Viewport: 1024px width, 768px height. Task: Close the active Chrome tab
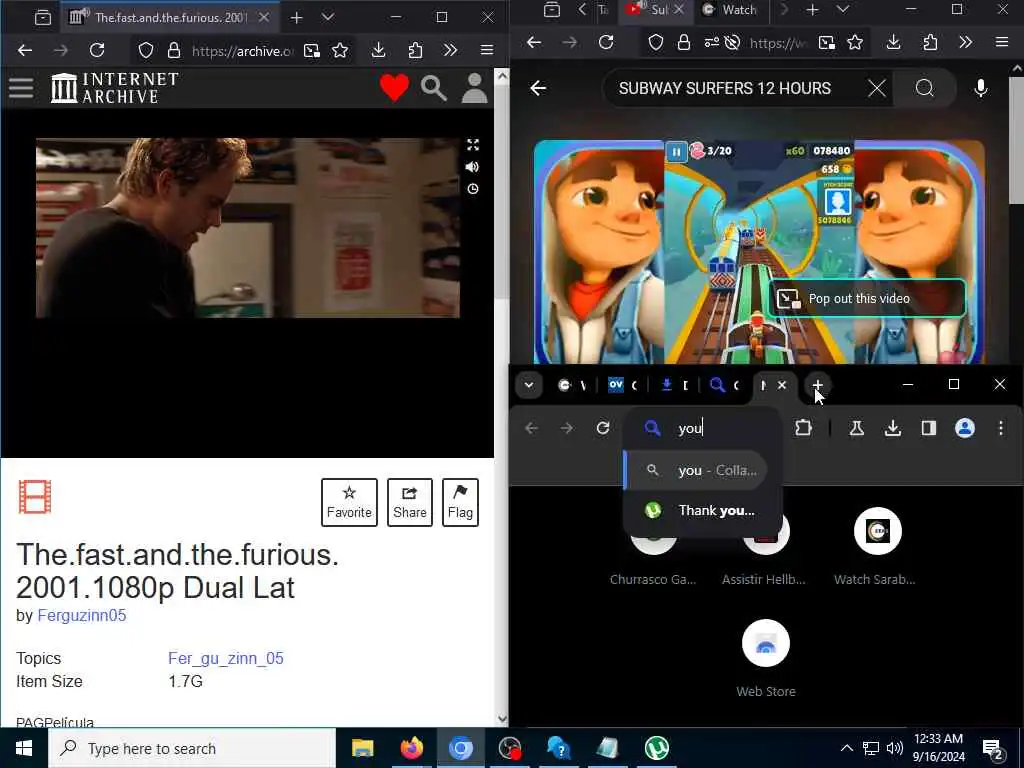pos(782,385)
